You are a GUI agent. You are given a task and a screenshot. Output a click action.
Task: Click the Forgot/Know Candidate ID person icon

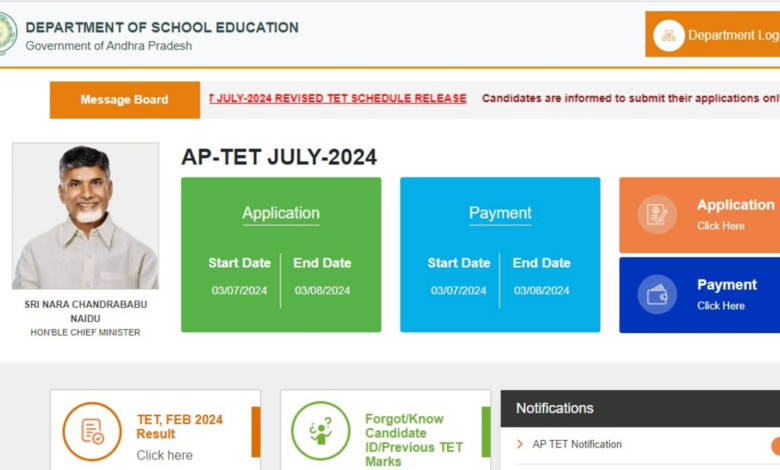tap(321, 431)
